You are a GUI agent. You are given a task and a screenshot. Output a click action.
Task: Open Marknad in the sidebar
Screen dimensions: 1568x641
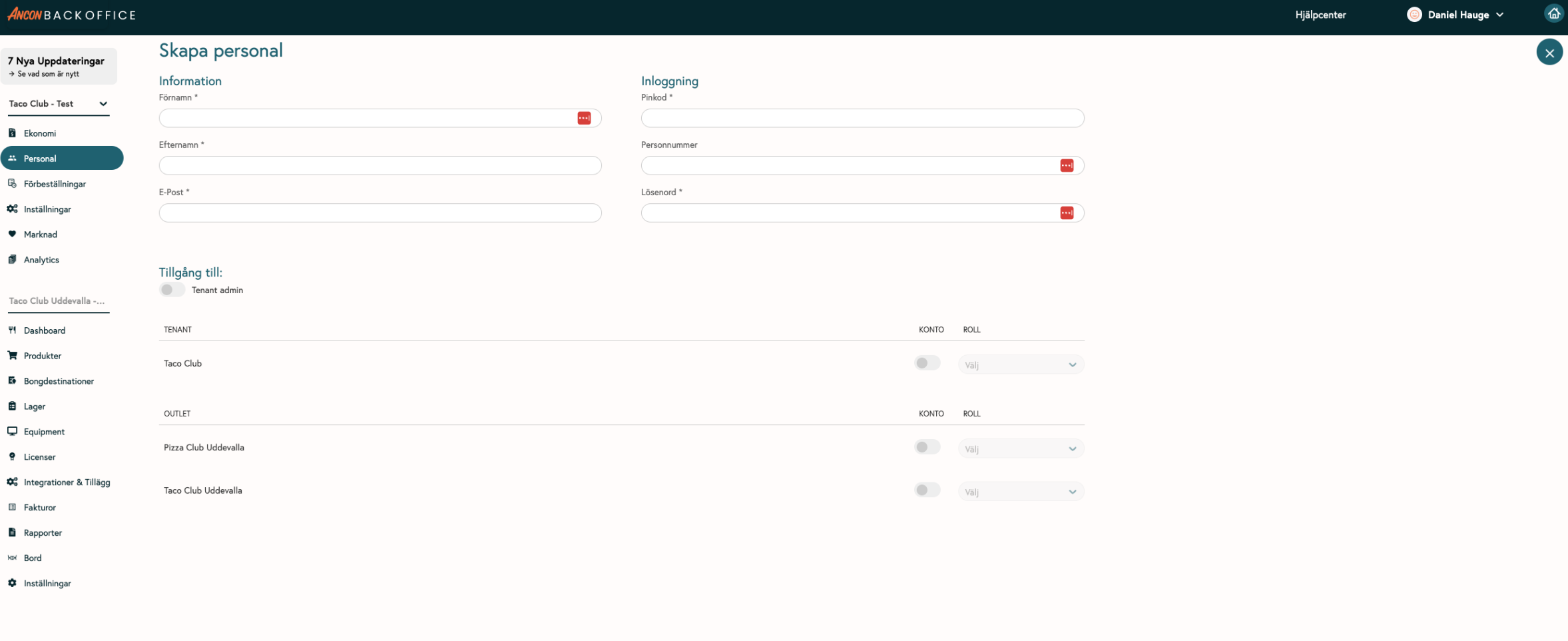coord(41,235)
